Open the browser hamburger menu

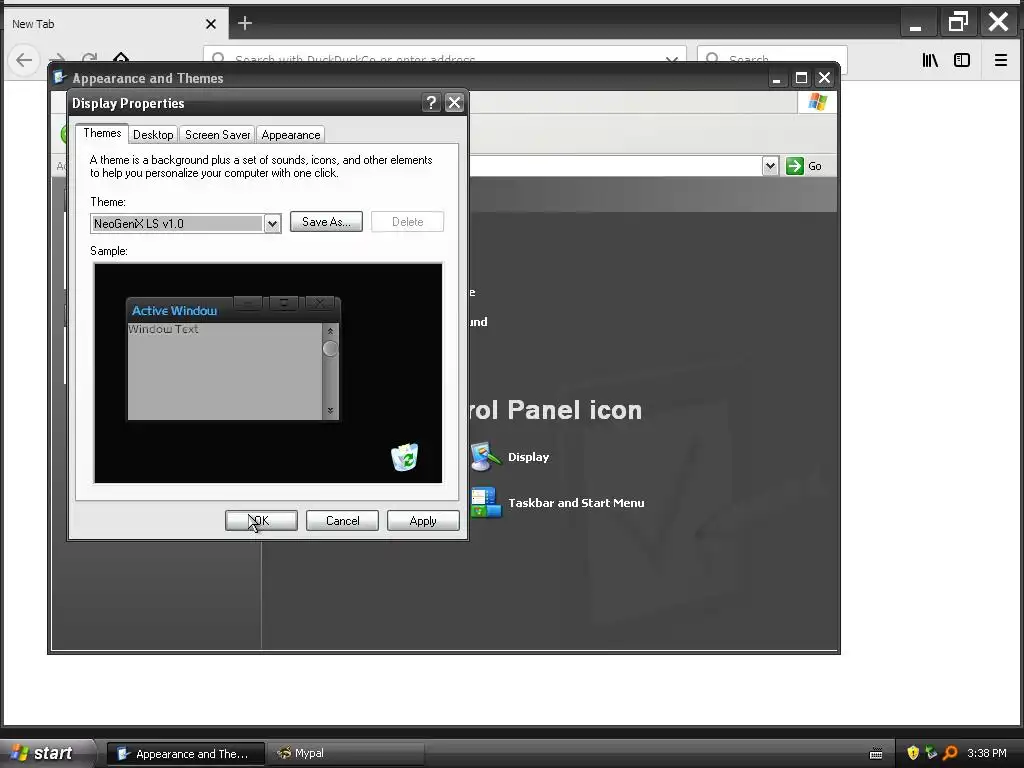click(x=1000, y=60)
